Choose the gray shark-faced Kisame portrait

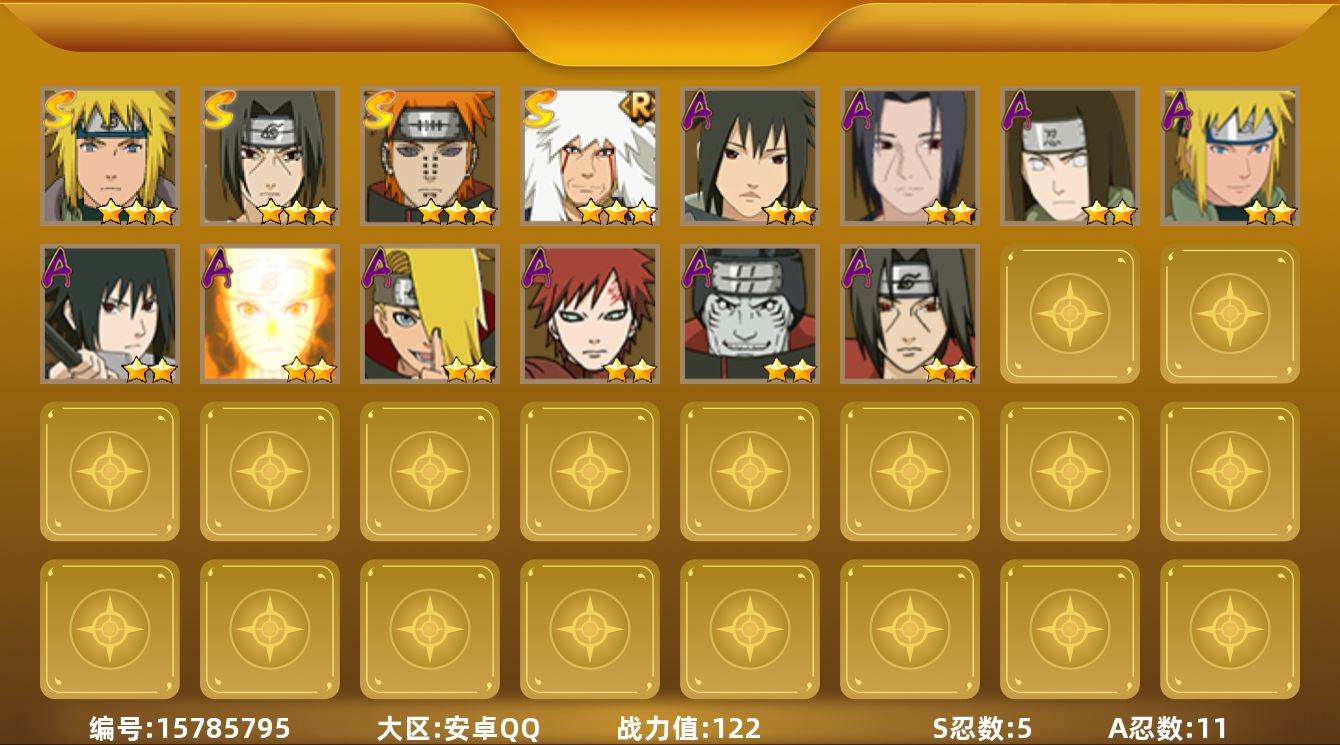pos(750,314)
